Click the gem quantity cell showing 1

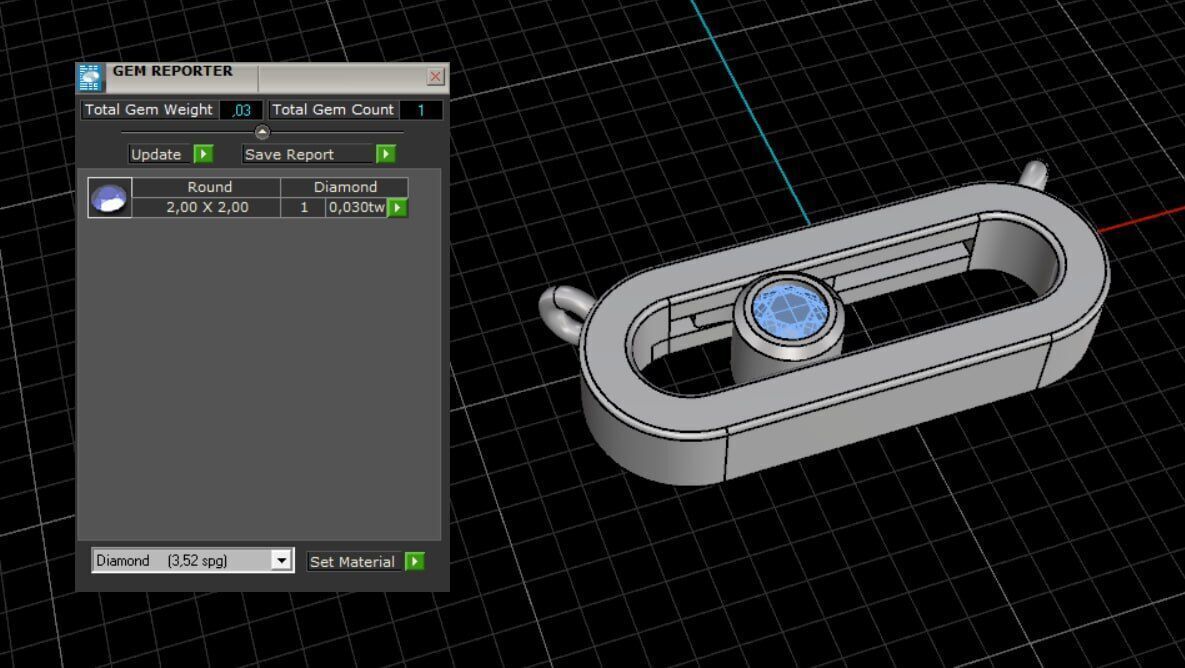coord(304,207)
